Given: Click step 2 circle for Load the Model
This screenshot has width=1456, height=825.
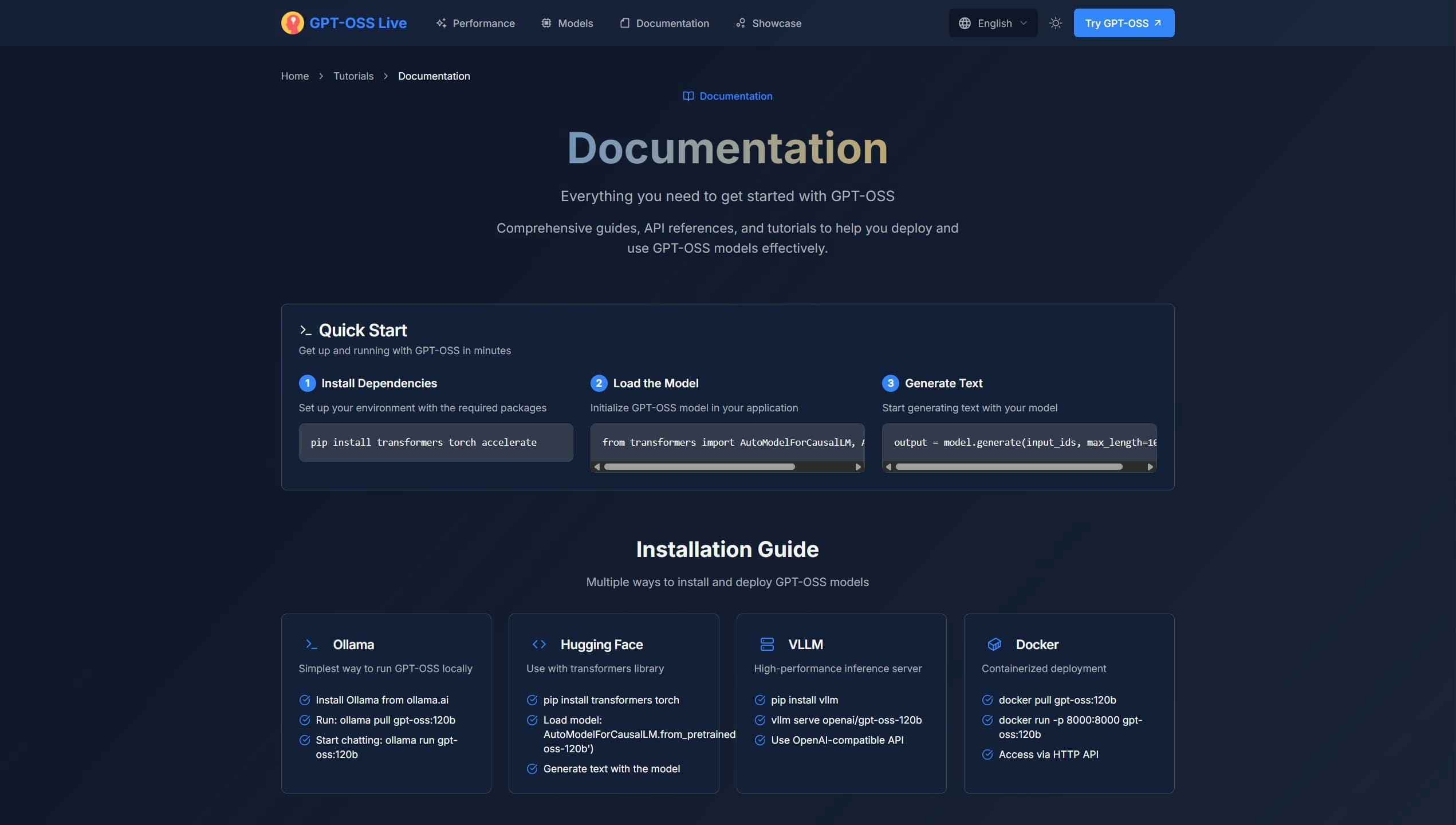Looking at the screenshot, I should coord(599,383).
